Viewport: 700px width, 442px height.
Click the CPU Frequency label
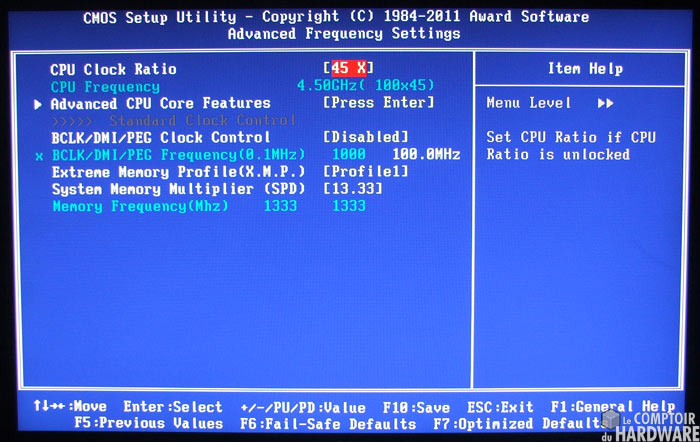click(105, 86)
